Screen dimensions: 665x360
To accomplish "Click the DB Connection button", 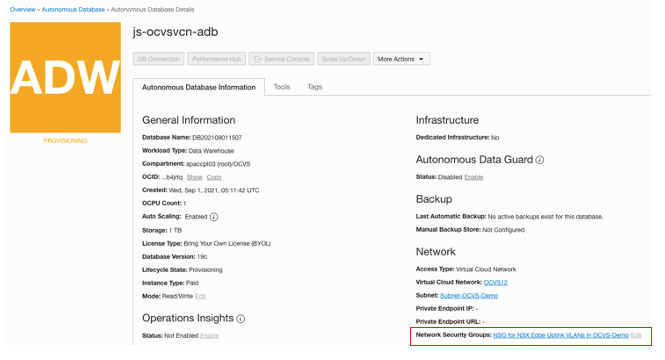I will (159, 59).
